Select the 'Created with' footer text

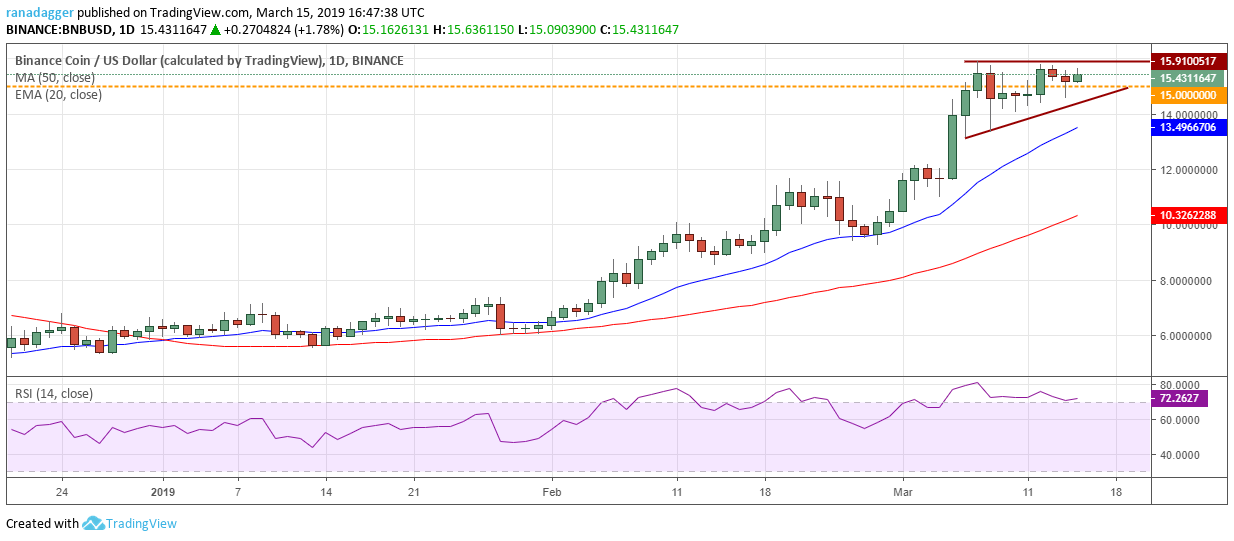click(42, 524)
